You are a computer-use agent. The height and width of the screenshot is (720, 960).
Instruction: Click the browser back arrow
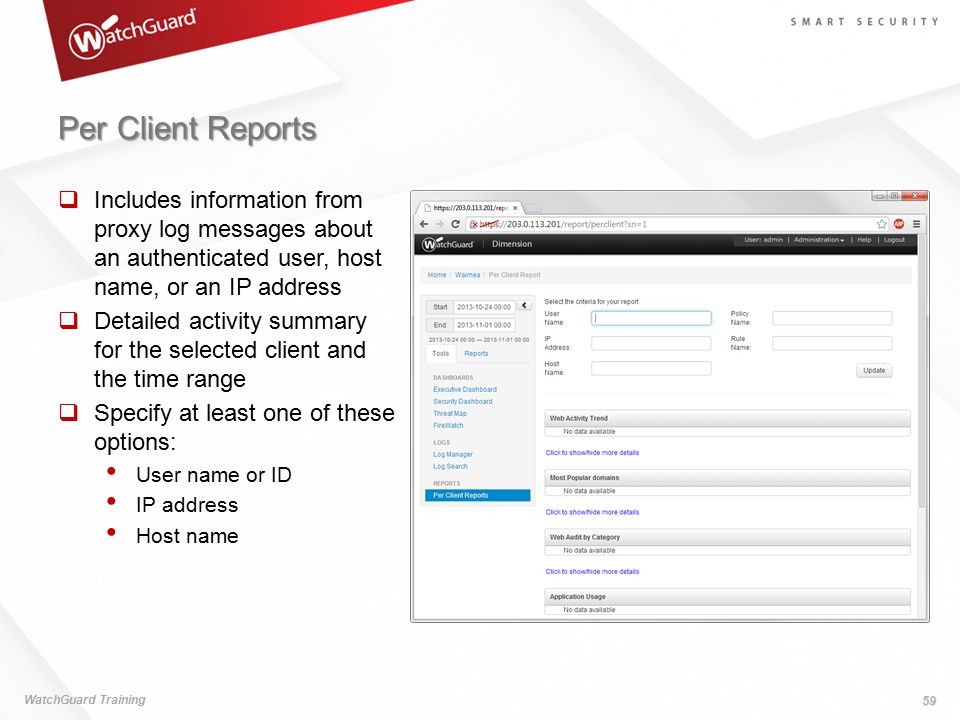point(424,224)
